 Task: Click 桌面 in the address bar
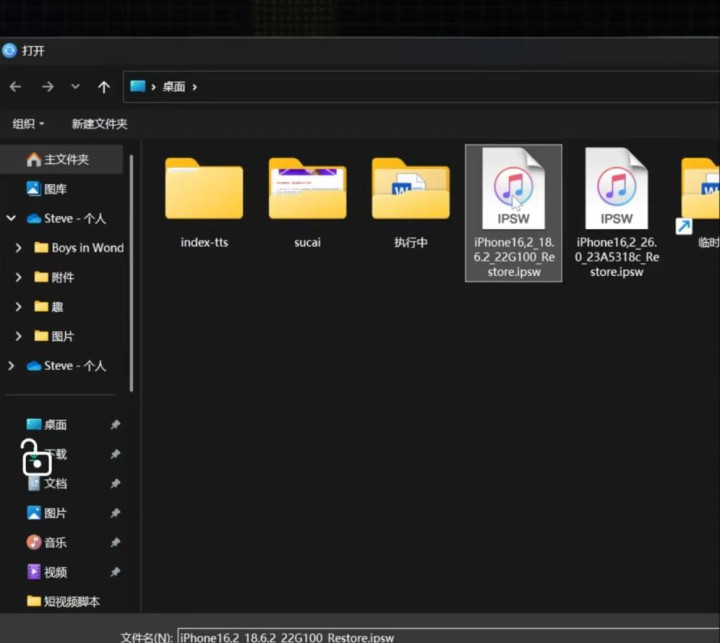tap(174, 87)
